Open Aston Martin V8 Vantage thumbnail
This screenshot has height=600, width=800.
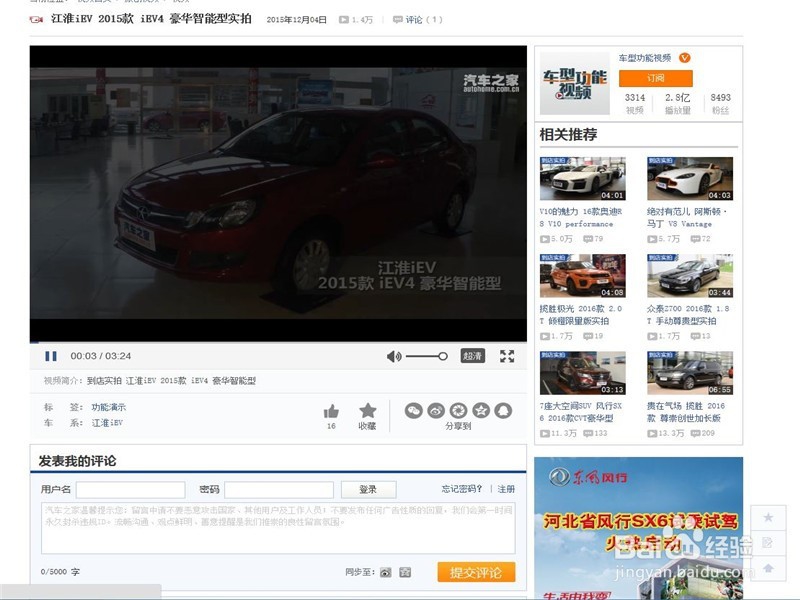coord(690,179)
